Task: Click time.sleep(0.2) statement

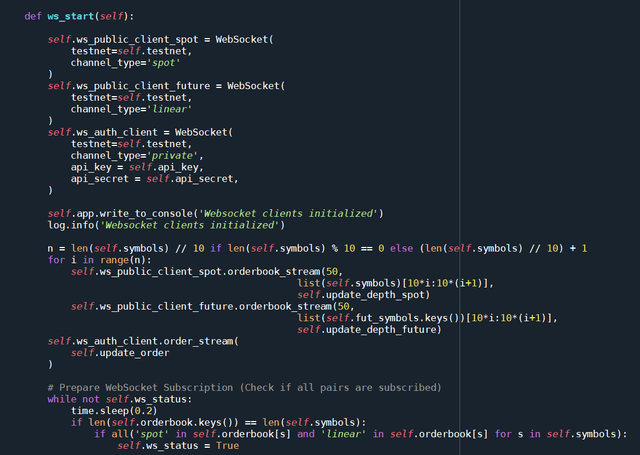Action: (x=114, y=411)
